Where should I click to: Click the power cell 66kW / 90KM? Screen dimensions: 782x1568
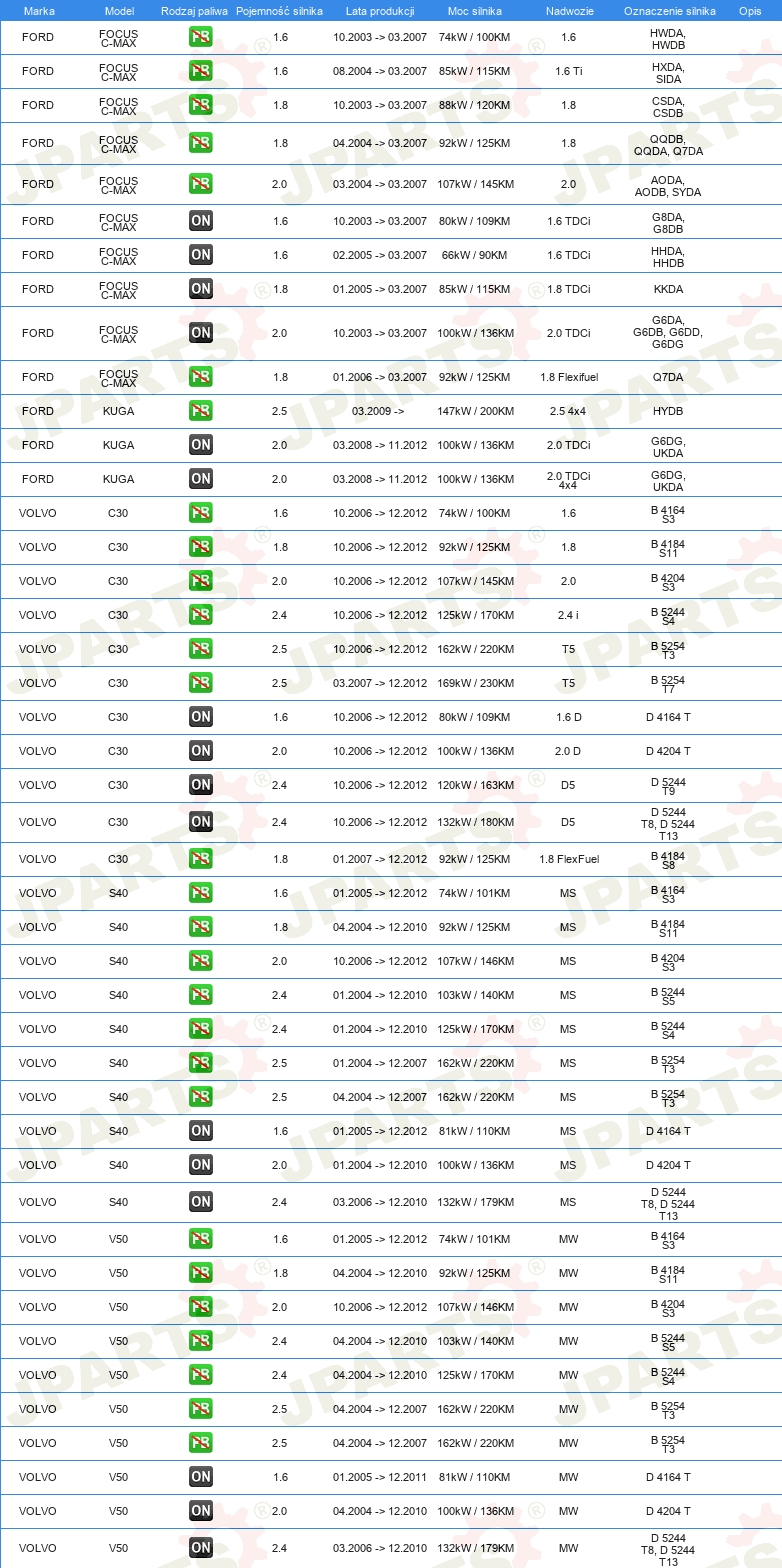475,256
